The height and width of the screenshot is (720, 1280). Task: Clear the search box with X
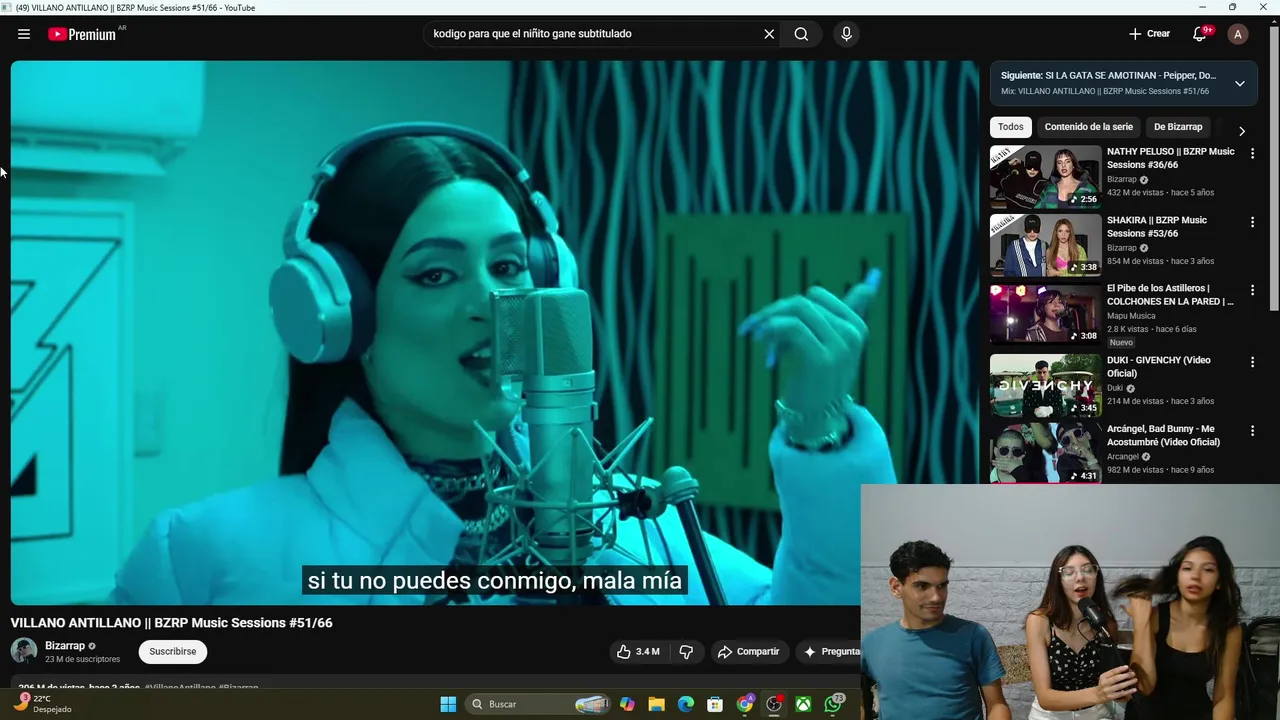click(x=769, y=34)
